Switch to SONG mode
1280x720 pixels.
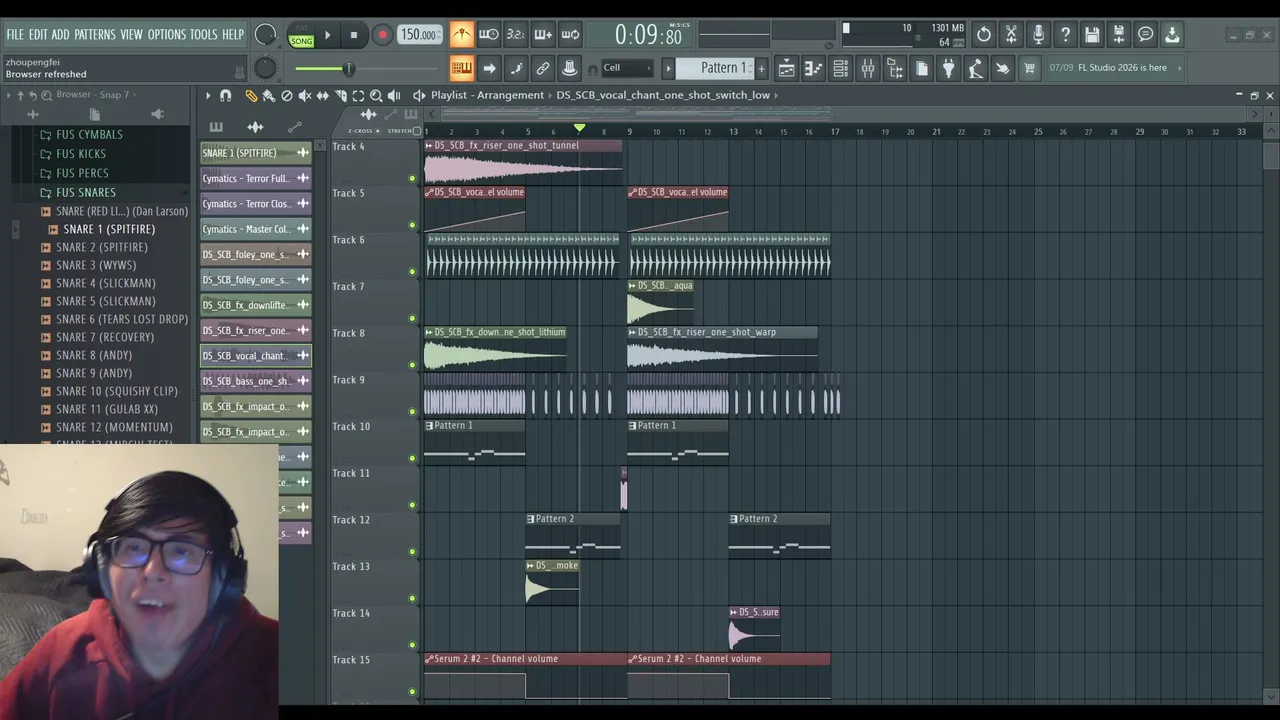tap(301, 41)
